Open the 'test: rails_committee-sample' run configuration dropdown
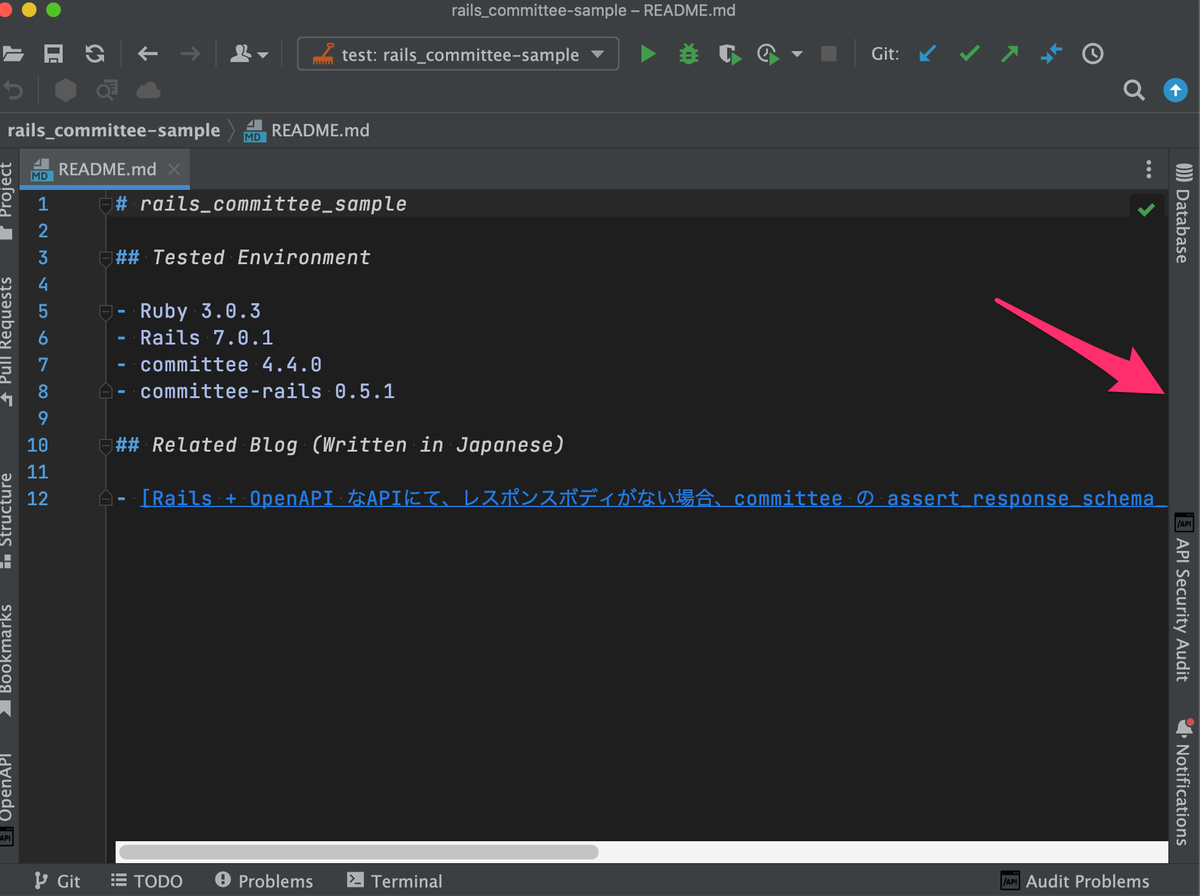1200x896 pixels. (458, 54)
